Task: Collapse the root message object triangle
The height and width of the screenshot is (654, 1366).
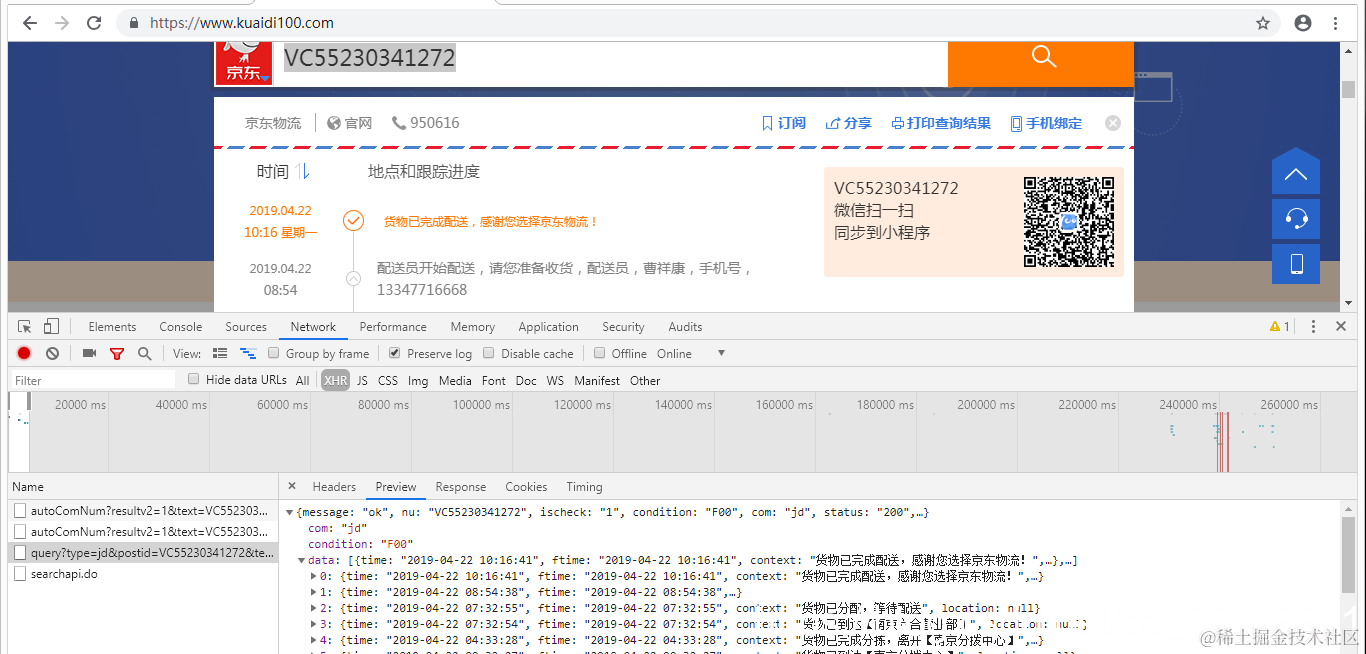Action: pos(290,512)
